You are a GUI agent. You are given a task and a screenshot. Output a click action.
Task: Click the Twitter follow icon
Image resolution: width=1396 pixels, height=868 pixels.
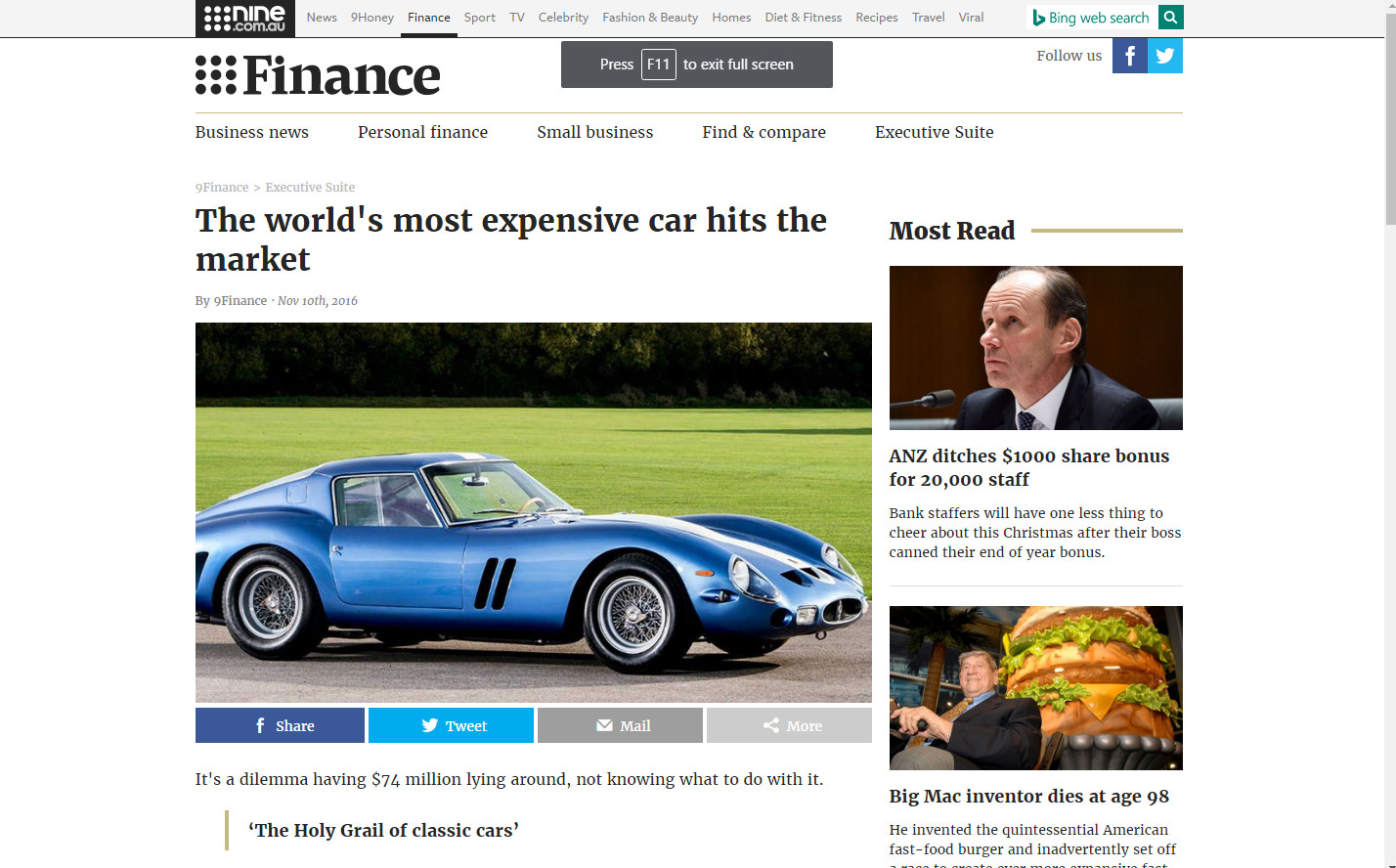click(x=1165, y=56)
